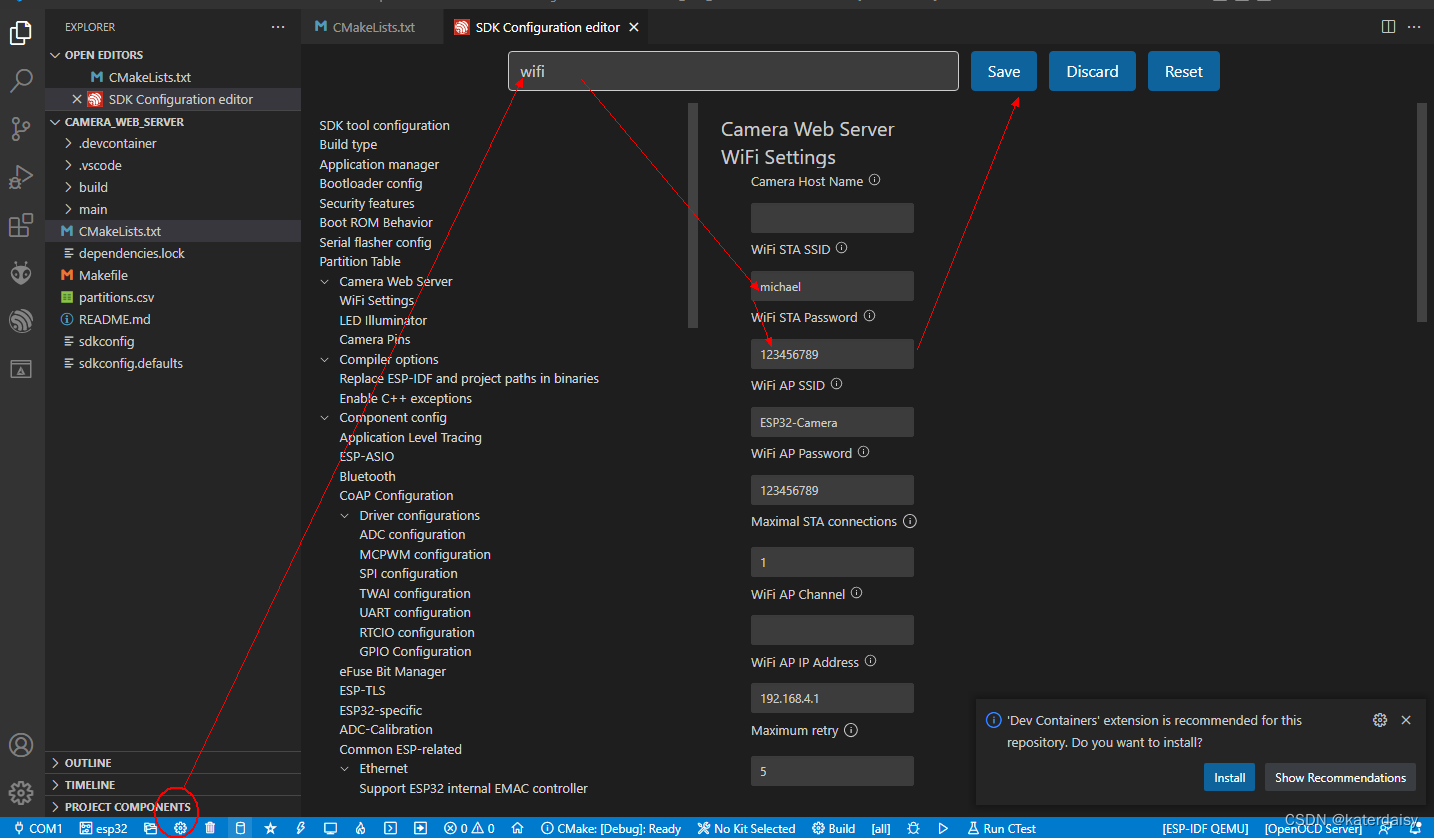This screenshot has height=838, width=1434.
Task: Click the build, flash and monitor flame icon
Action: click(x=360, y=828)
